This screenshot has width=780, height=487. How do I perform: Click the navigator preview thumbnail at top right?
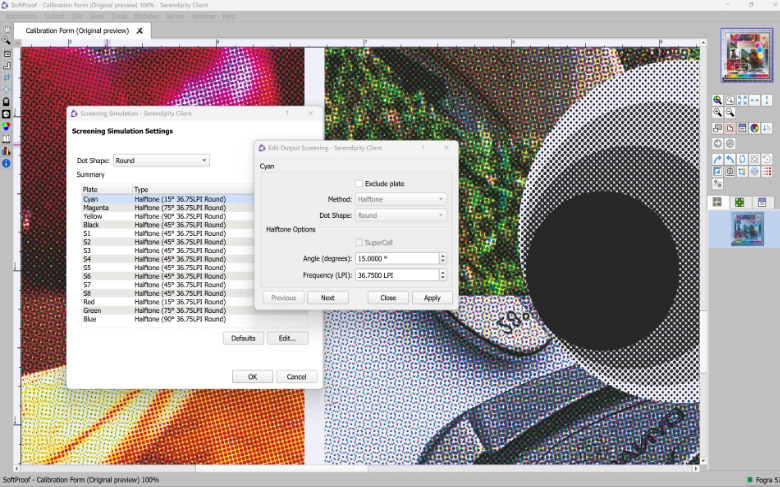[747, 55]
